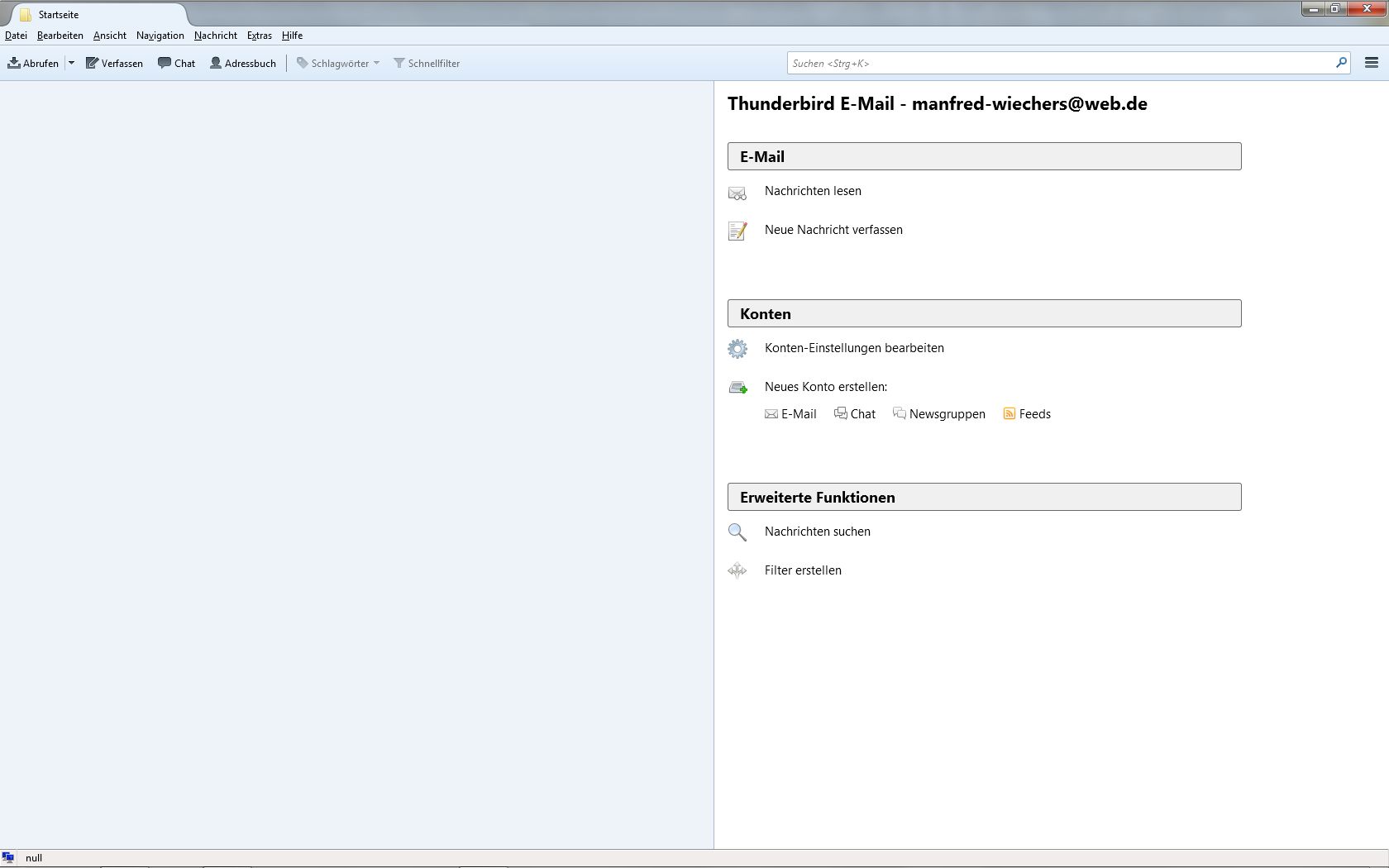The width and height of the screenshot is (1389, 868).
Task: Click the search magnifier icon in search box
Action: pos(1341,63)
